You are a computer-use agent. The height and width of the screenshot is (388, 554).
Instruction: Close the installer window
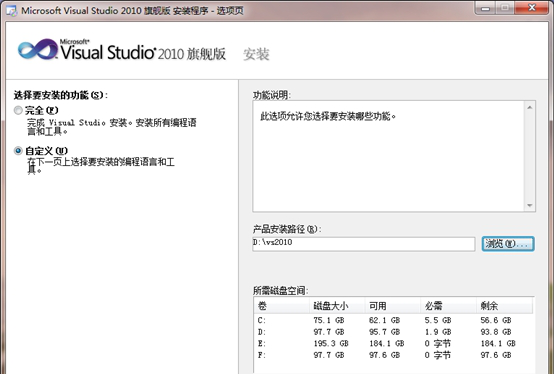coord(532,8)
